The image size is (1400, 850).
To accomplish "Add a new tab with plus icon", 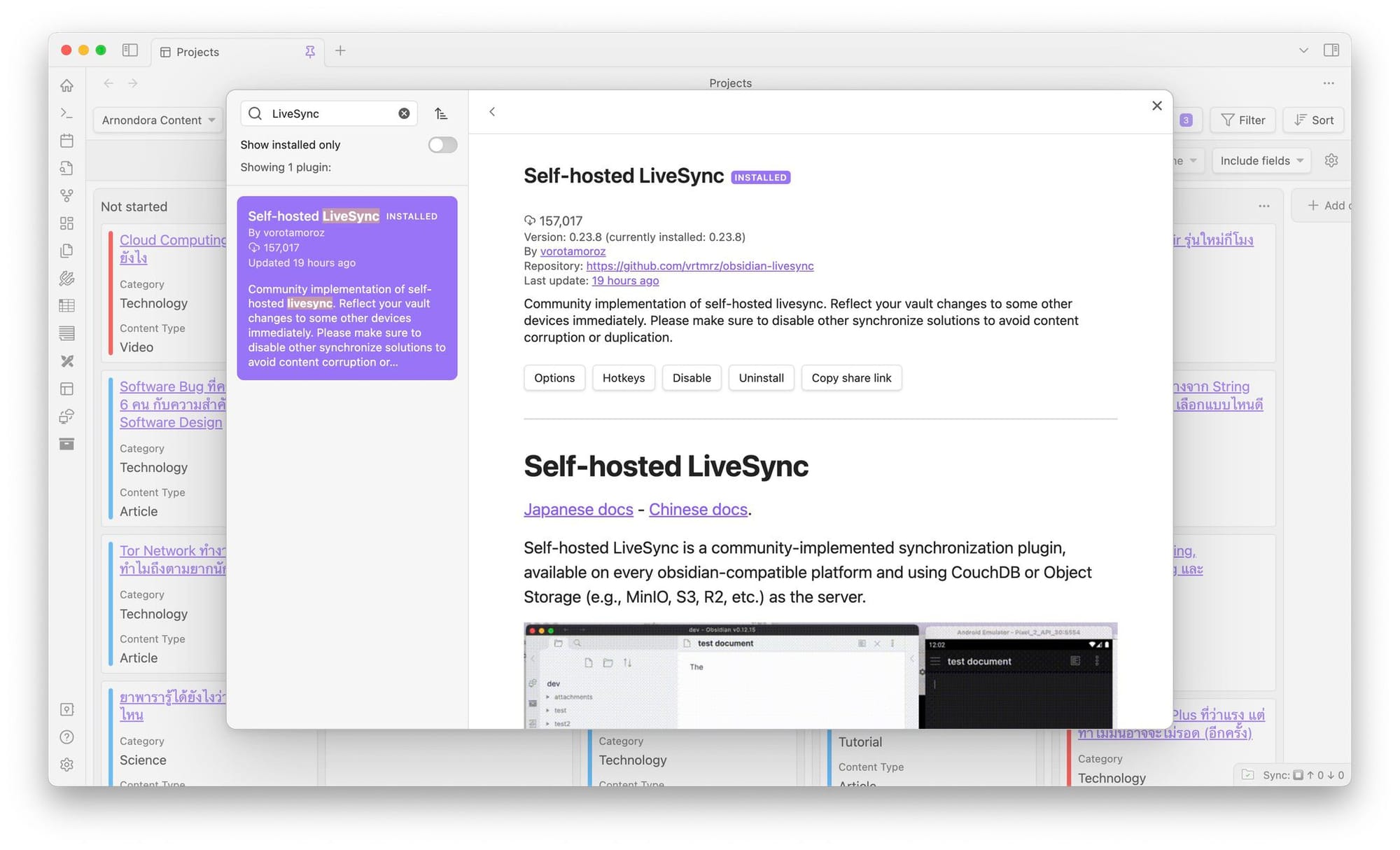I will click(x=340, y=50).
